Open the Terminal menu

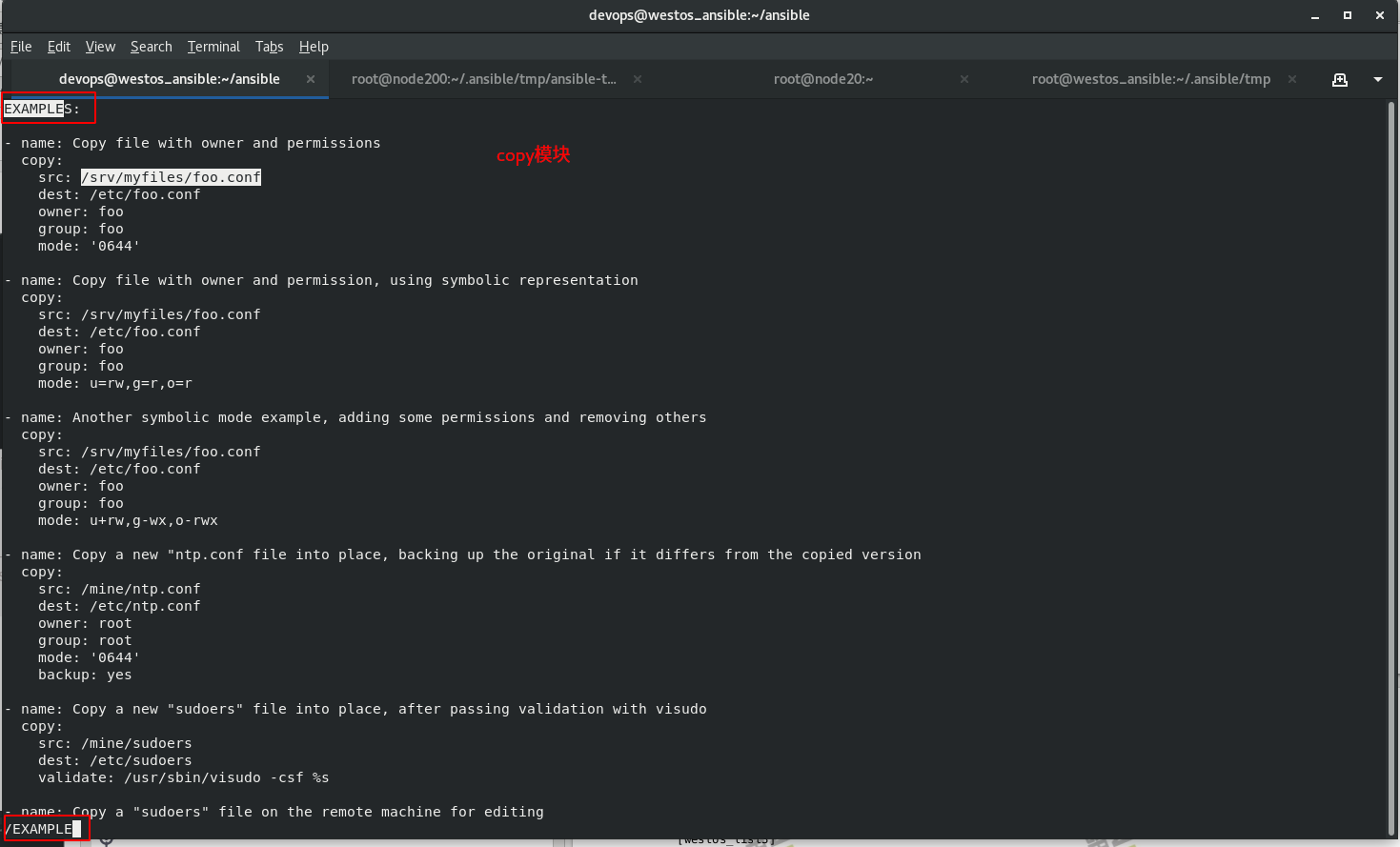pyautogui.click(x=213, y=47)
